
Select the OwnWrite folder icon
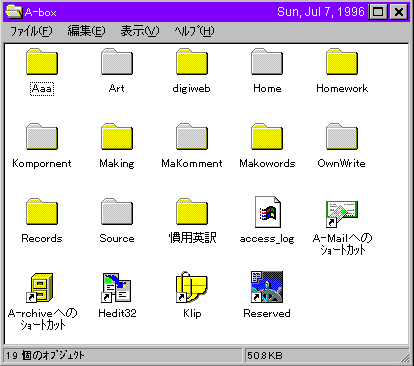pyautogui.click(x=342, y=137)
